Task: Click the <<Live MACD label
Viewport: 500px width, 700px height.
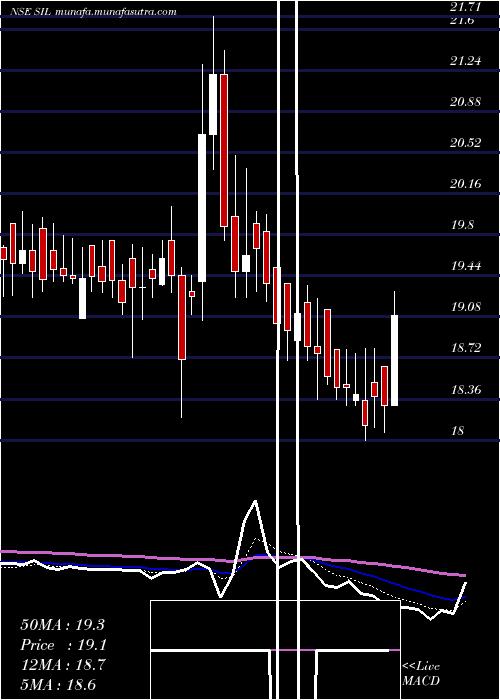Action: coord(421,673)
